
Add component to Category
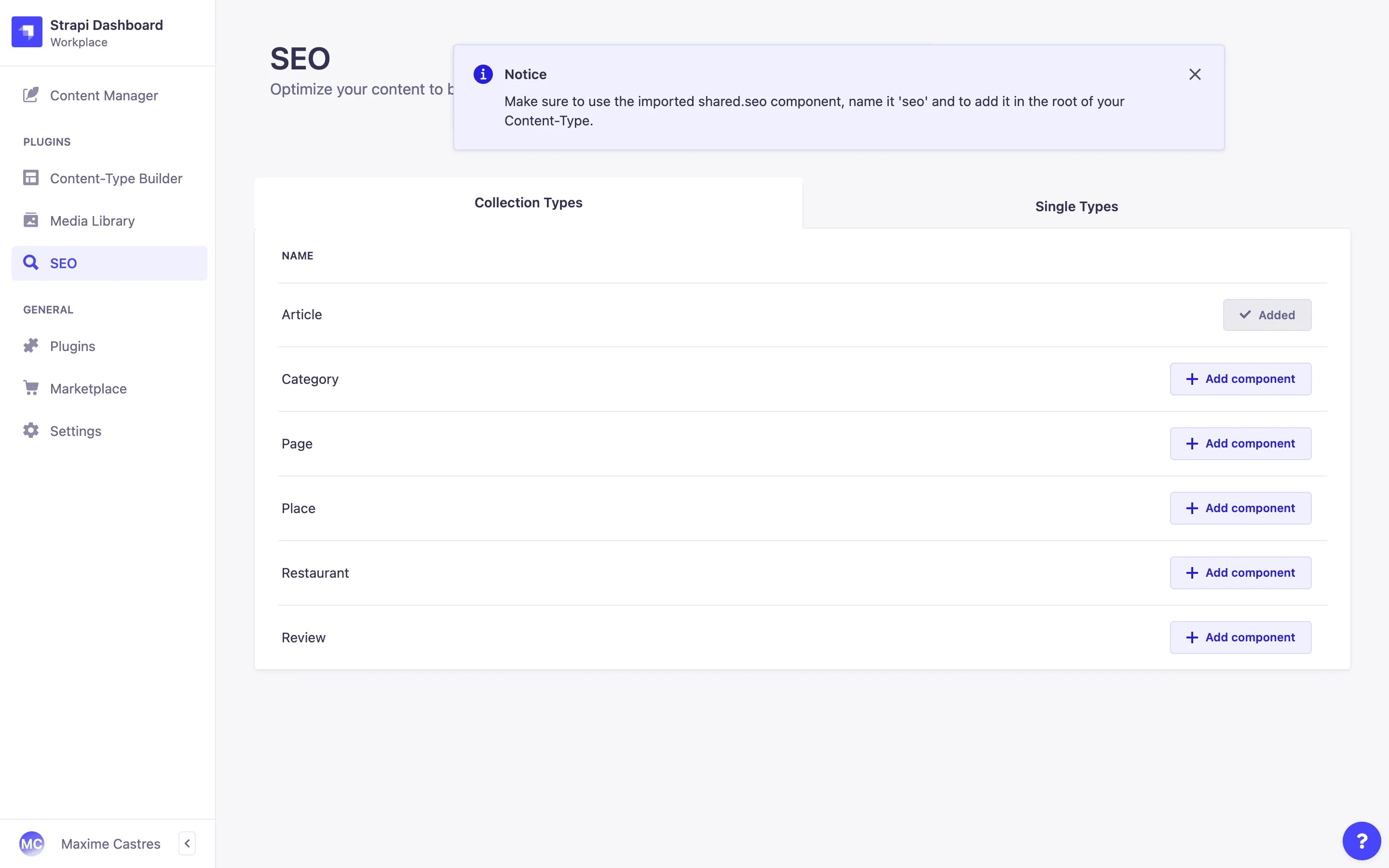(1240, 379)
